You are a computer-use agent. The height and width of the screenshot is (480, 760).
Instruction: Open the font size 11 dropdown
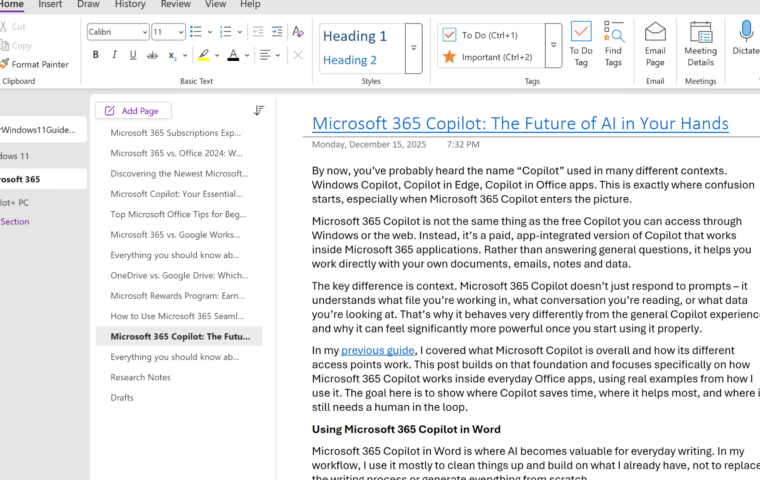coord(180,32)
